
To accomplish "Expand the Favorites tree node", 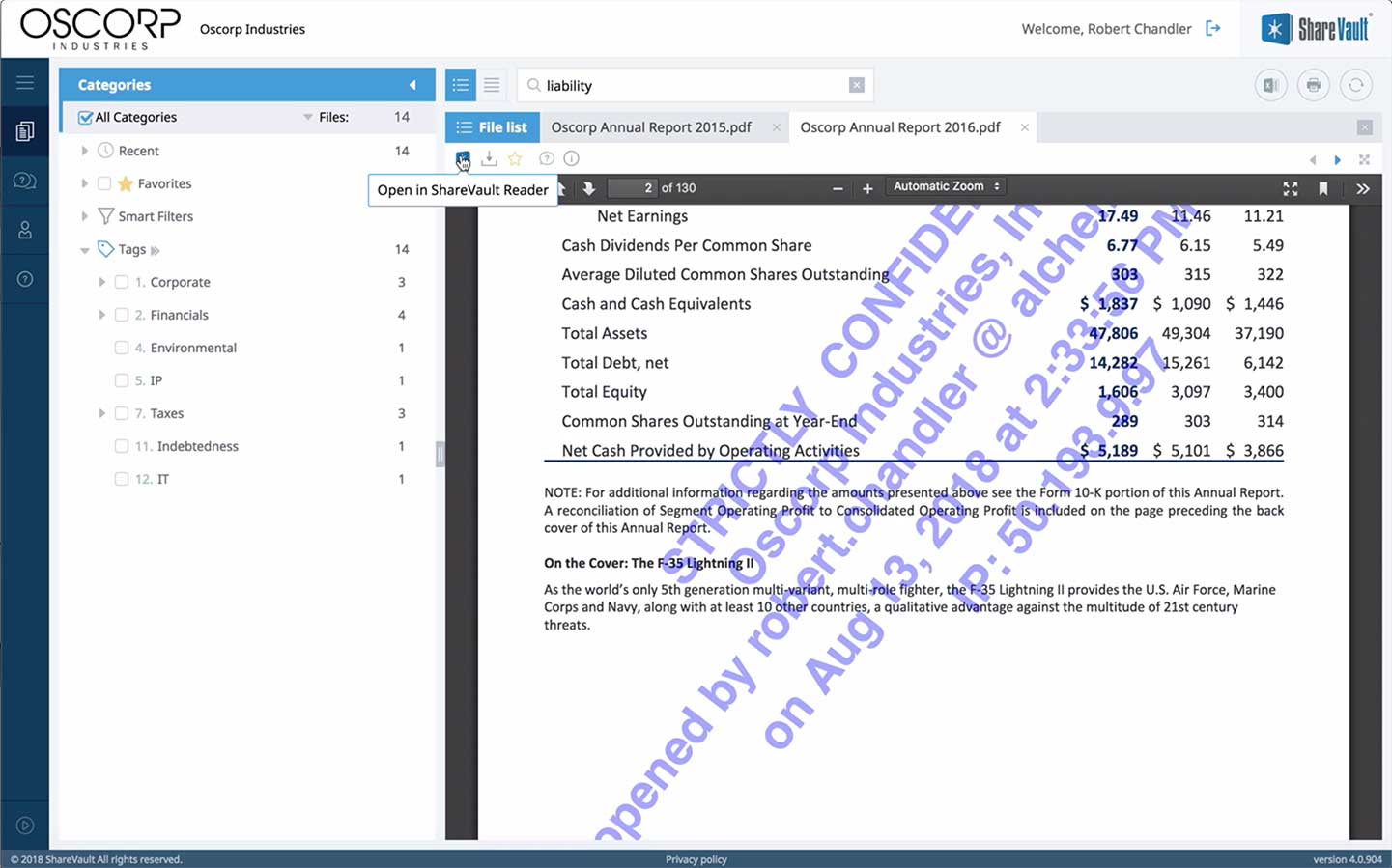I will (x=84, y=183).
